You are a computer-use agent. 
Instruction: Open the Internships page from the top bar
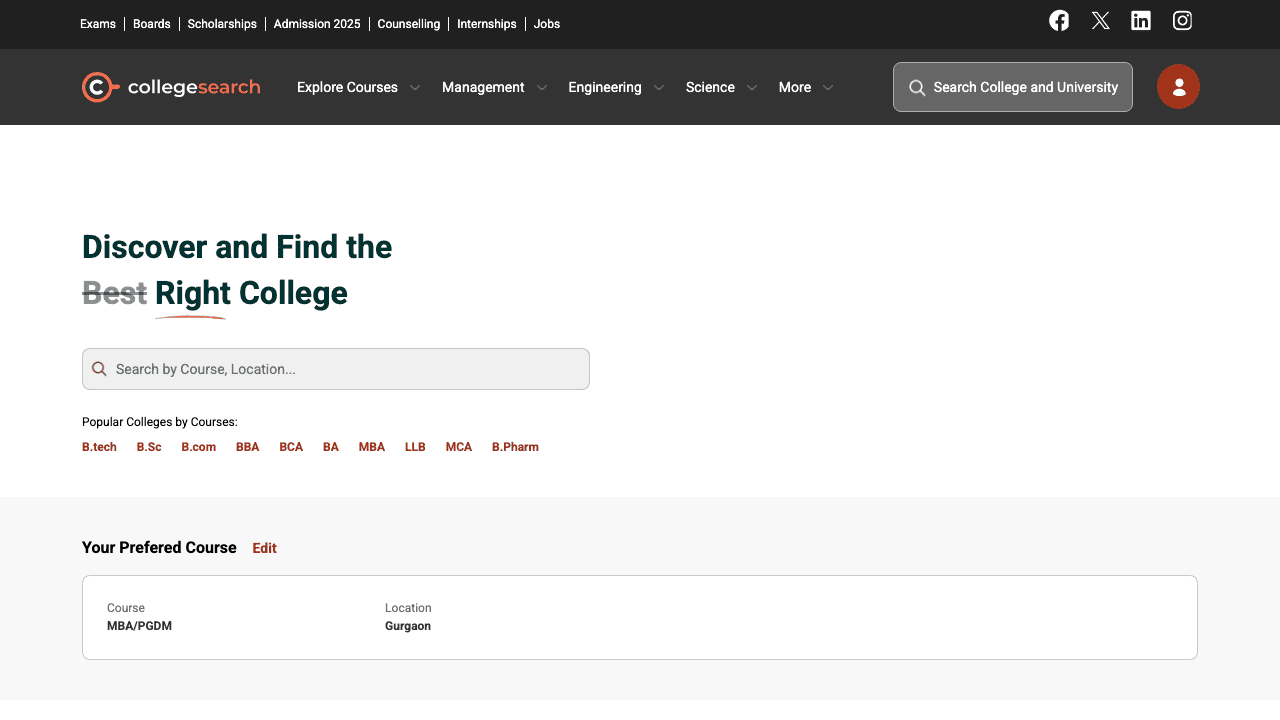[x=486, y=23]
